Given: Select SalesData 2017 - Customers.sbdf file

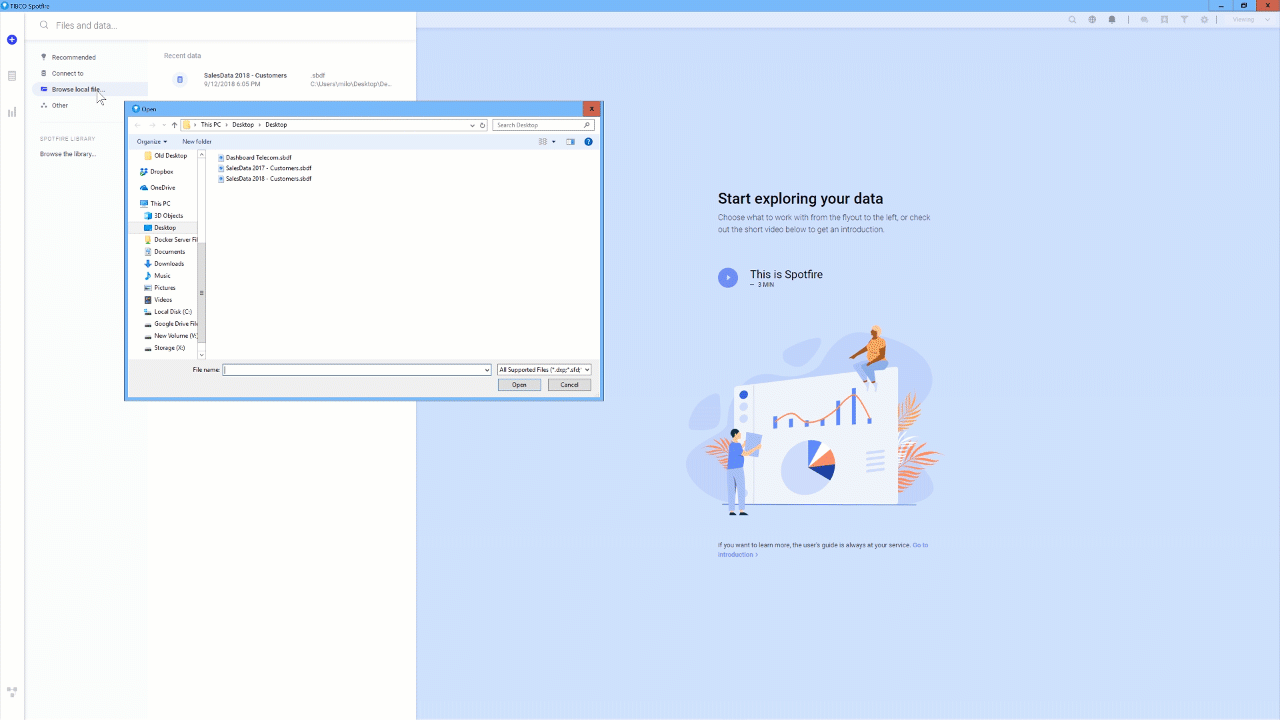Looking at the screenshot, I should pyautogui.click(x=265, y=168).
